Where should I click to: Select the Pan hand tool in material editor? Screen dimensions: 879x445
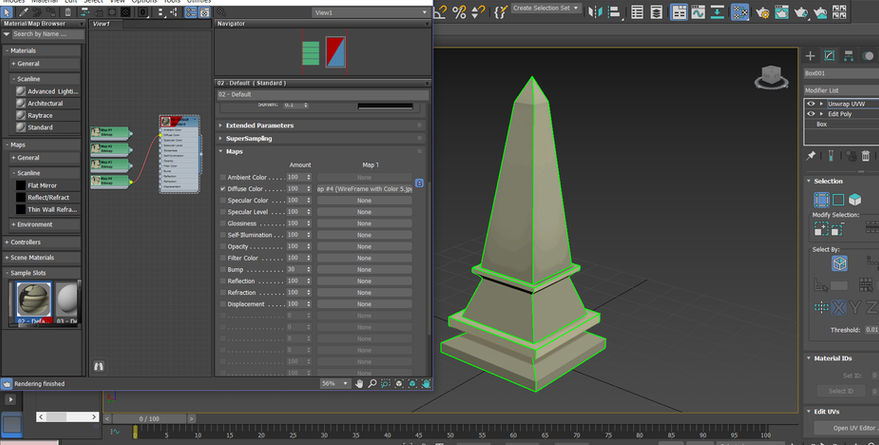[360, 383]
